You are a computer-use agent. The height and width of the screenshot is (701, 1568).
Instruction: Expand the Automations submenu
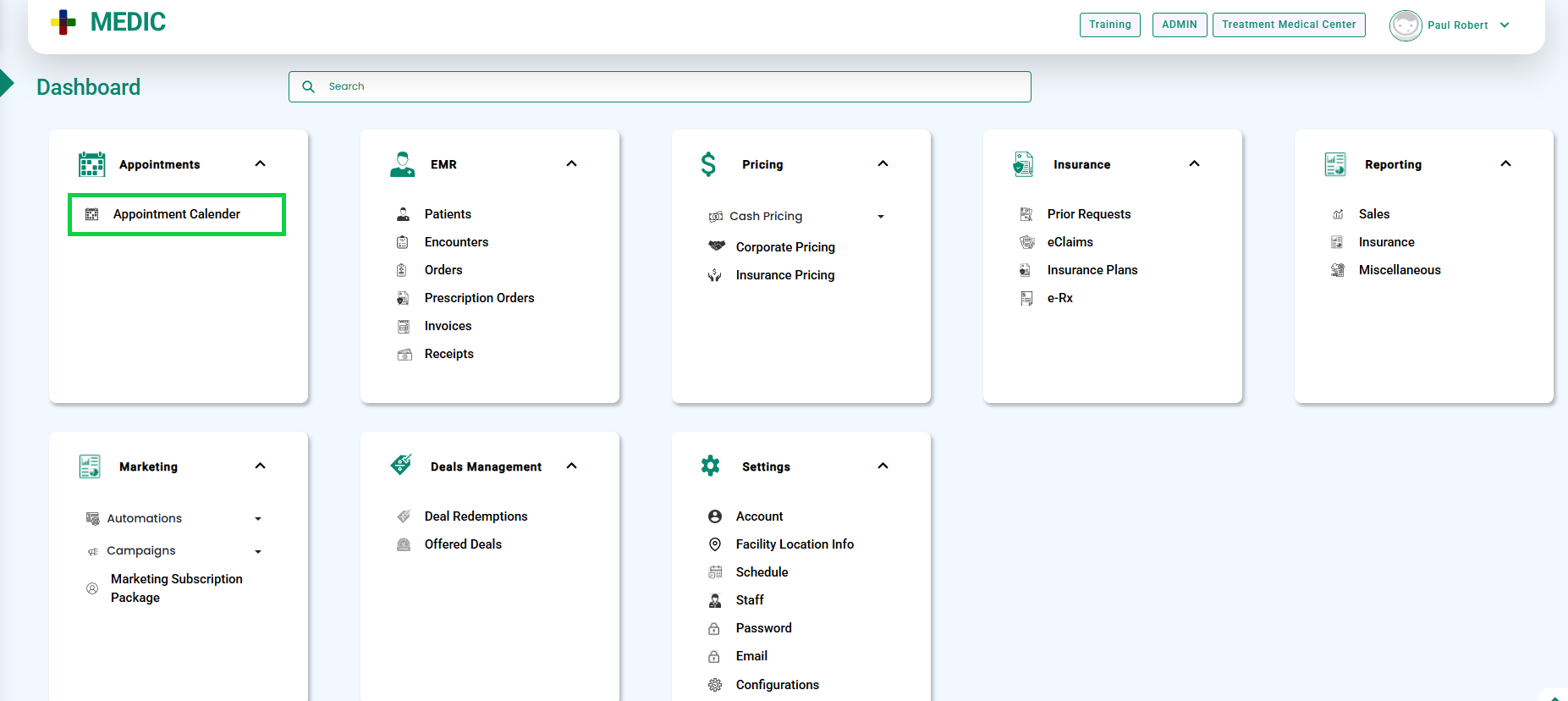pyautogui.click(x=258, y=519)
